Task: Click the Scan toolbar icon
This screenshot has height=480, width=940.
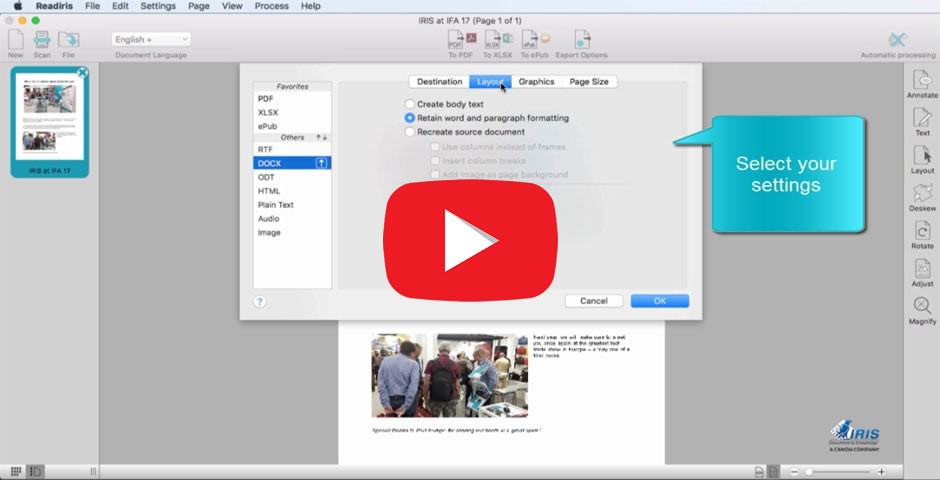Action: [x=42, y=44]
